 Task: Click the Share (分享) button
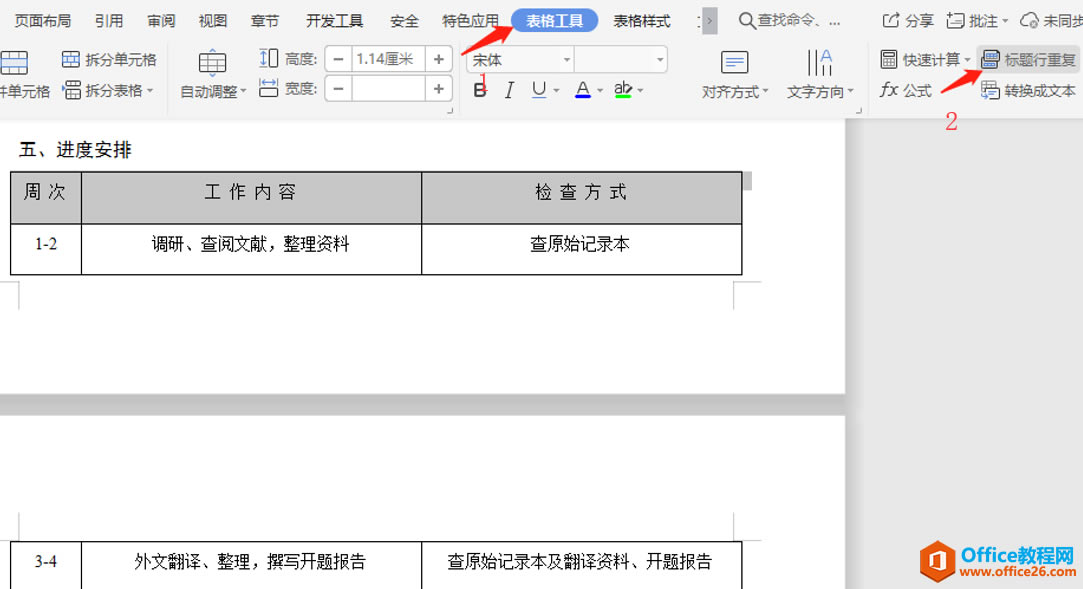(908, 21)
